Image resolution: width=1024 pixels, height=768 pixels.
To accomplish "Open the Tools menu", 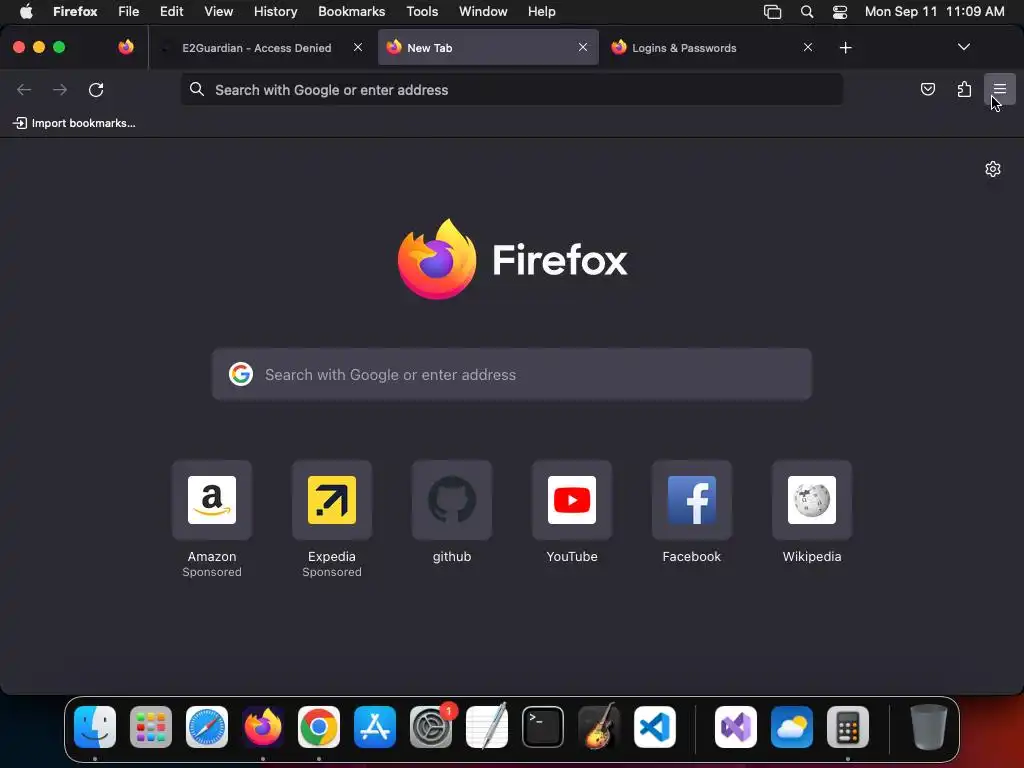I will coord(422,11).
